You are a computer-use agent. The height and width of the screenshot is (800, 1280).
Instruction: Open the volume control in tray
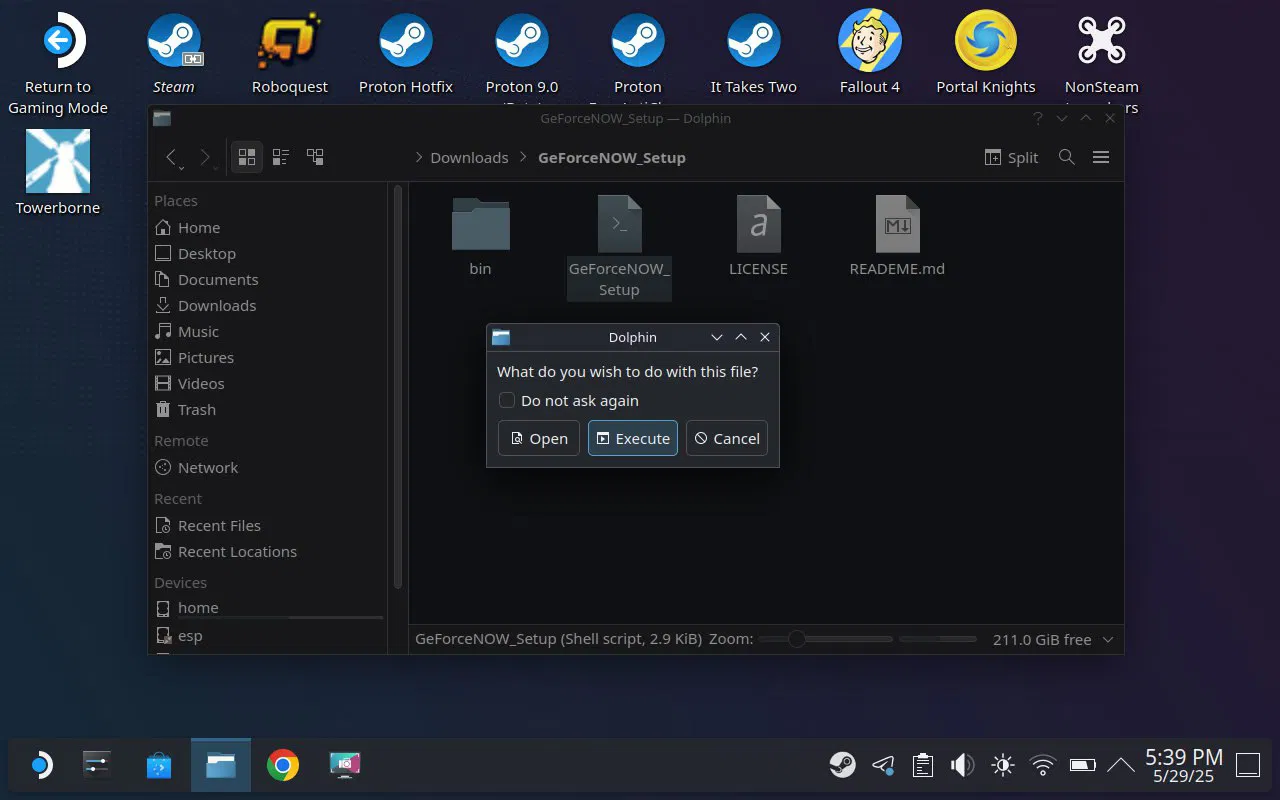point(962,766)
